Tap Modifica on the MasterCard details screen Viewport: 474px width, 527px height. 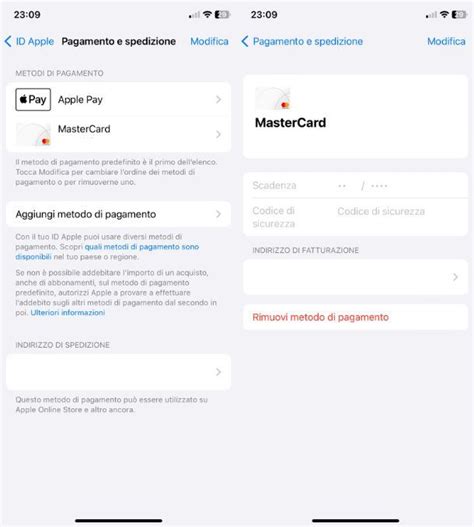click(446, 41)
